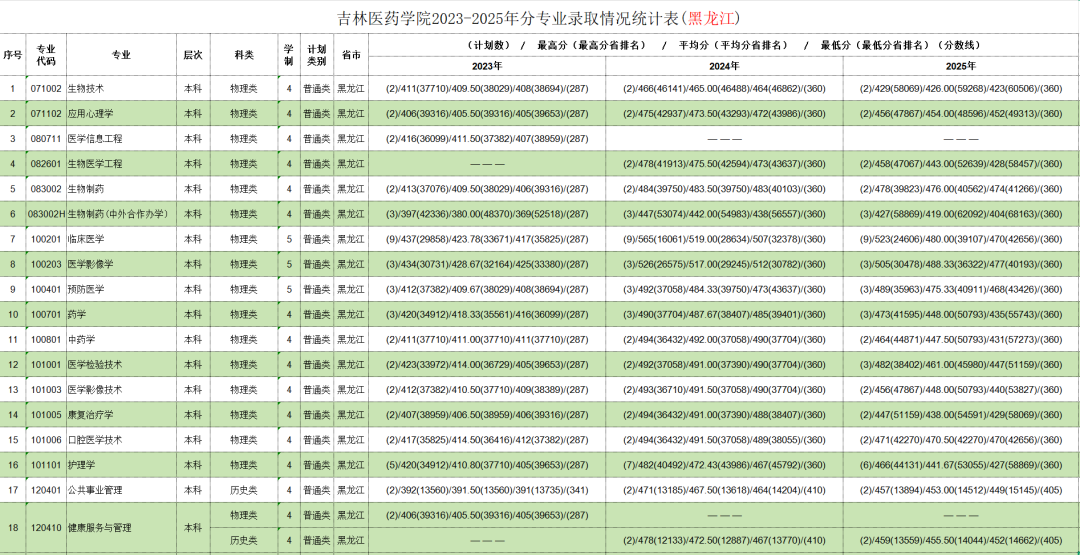Viewport: 1080px width, 555px height.
Task: Select the 应用心理学 major name cell
Action: click(x=121, y=114)
